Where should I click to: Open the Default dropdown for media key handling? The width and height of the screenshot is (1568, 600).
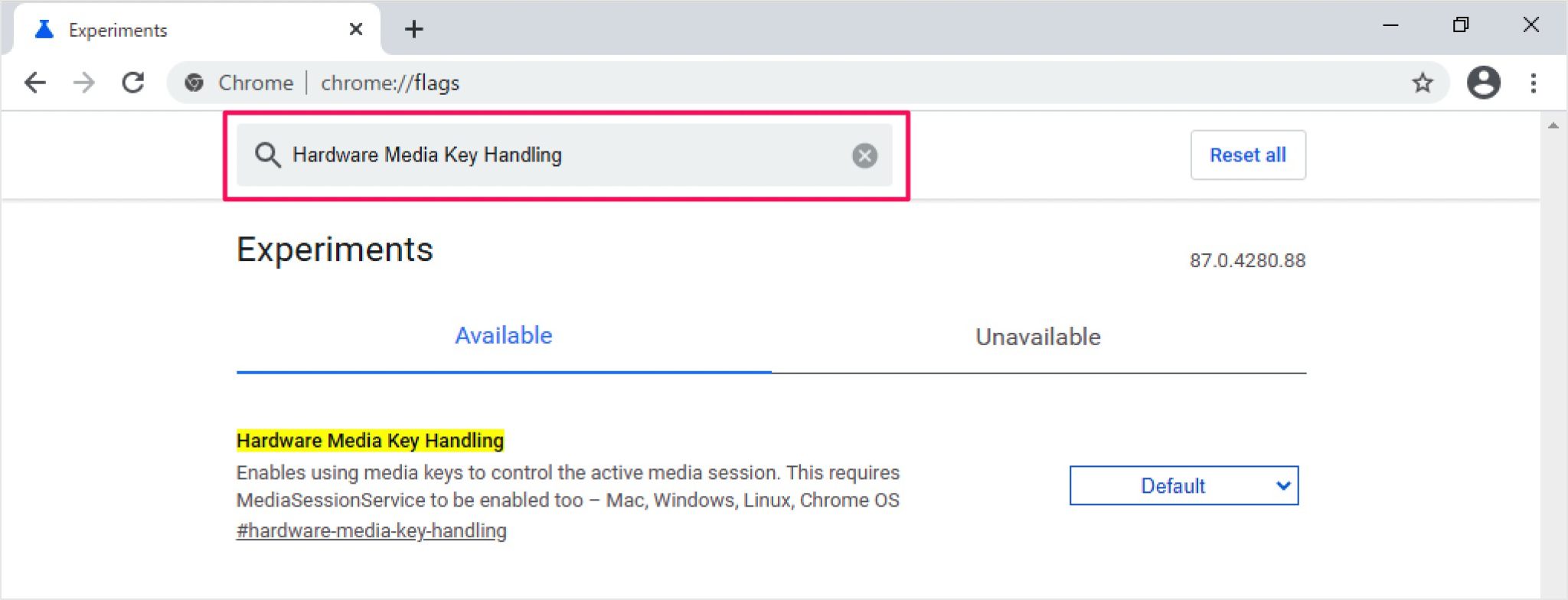1183,486
